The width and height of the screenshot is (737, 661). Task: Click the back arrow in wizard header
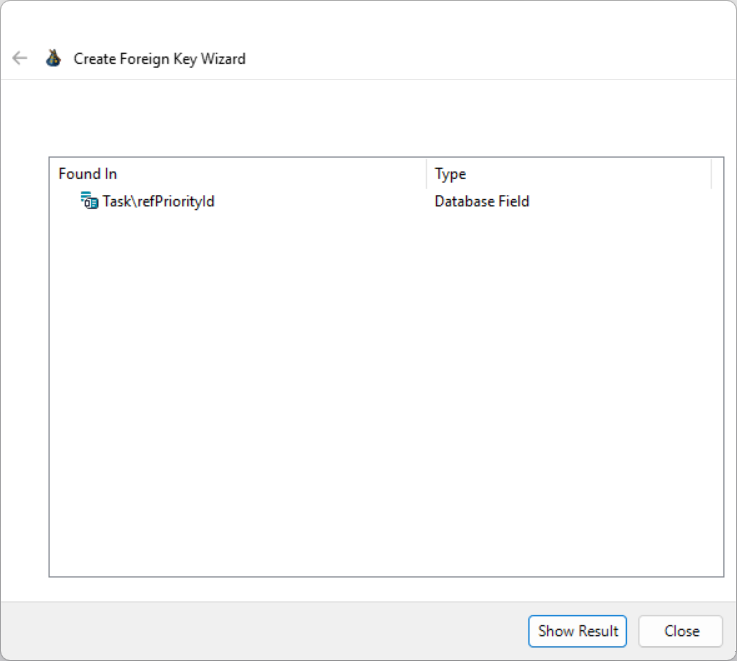click(19, 58)
